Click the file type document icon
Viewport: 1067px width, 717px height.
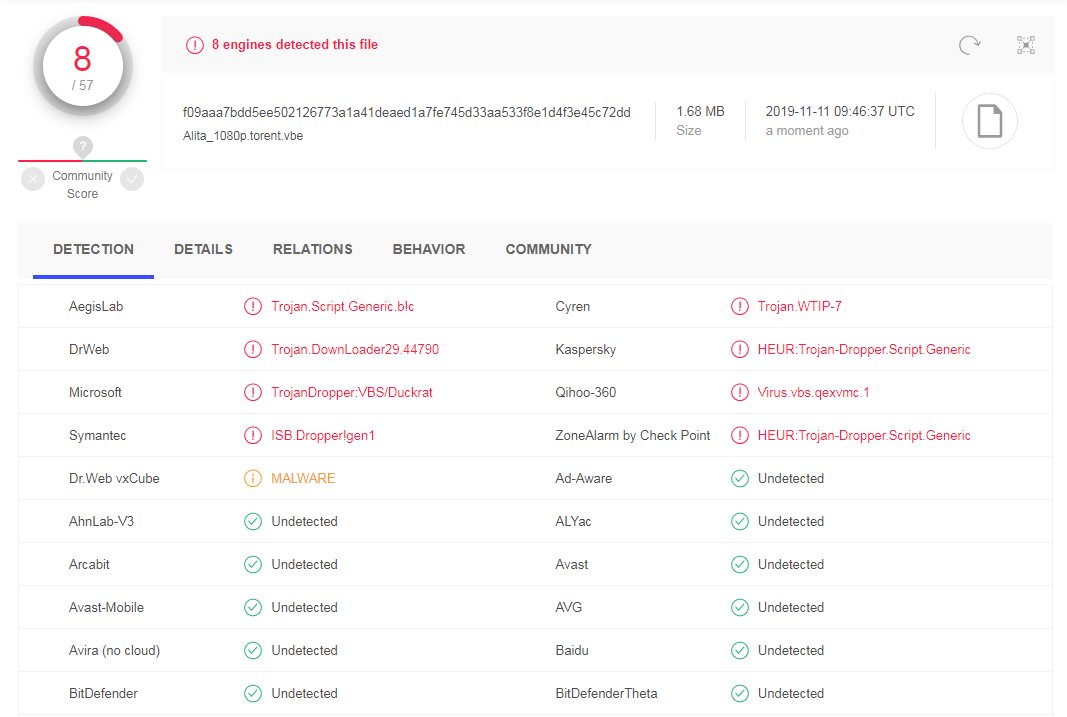coord(989,121)
